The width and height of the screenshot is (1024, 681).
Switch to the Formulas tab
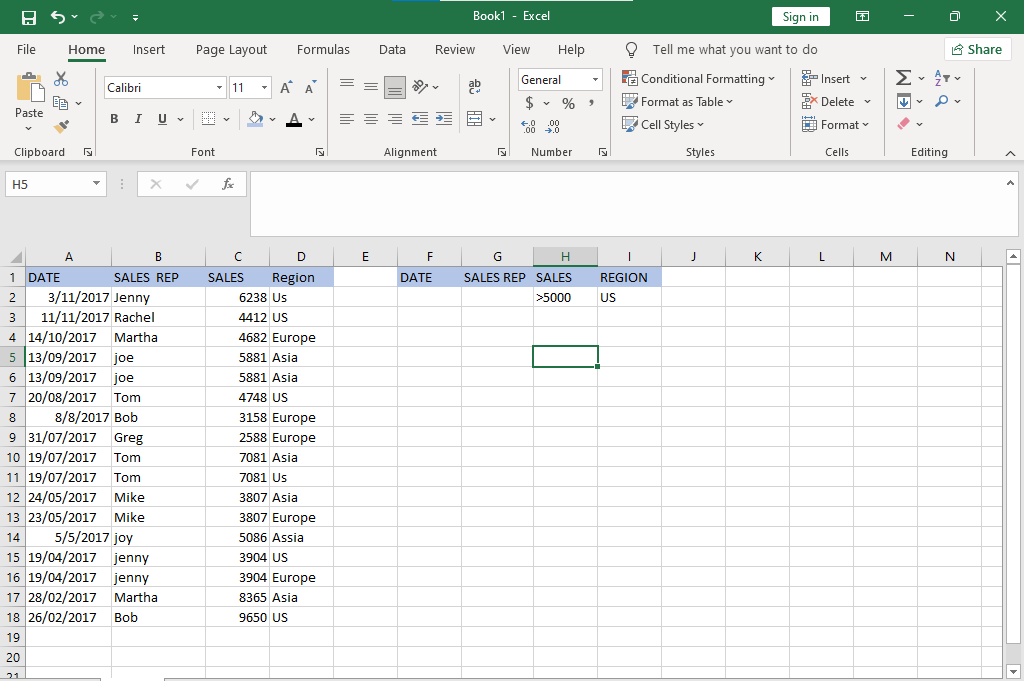[x=323, y=49]
